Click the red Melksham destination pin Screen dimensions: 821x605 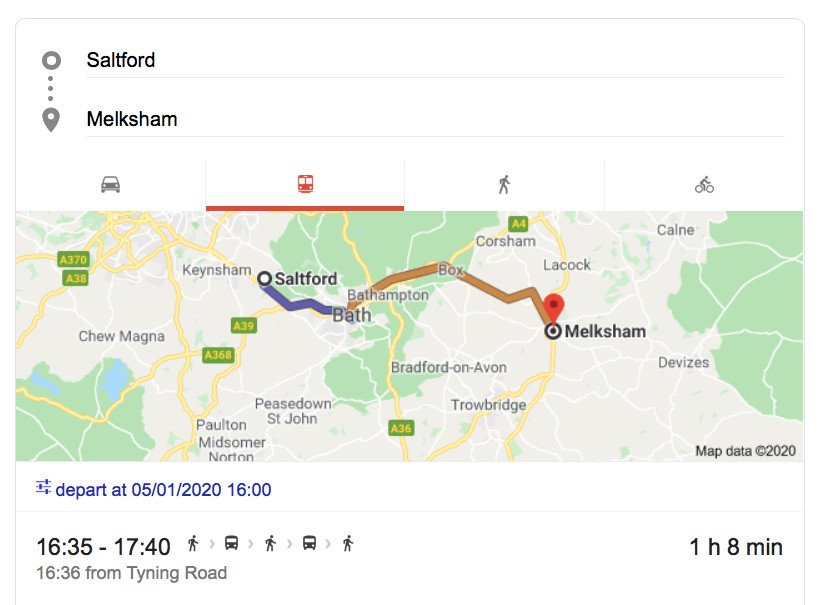pyautogui.click(x=553, y=306)
